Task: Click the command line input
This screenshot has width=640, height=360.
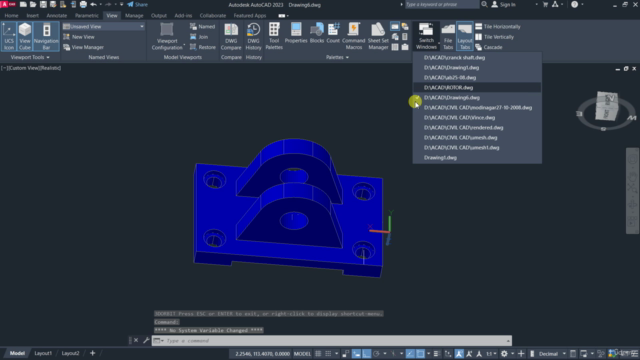Action: coord(332,341)
